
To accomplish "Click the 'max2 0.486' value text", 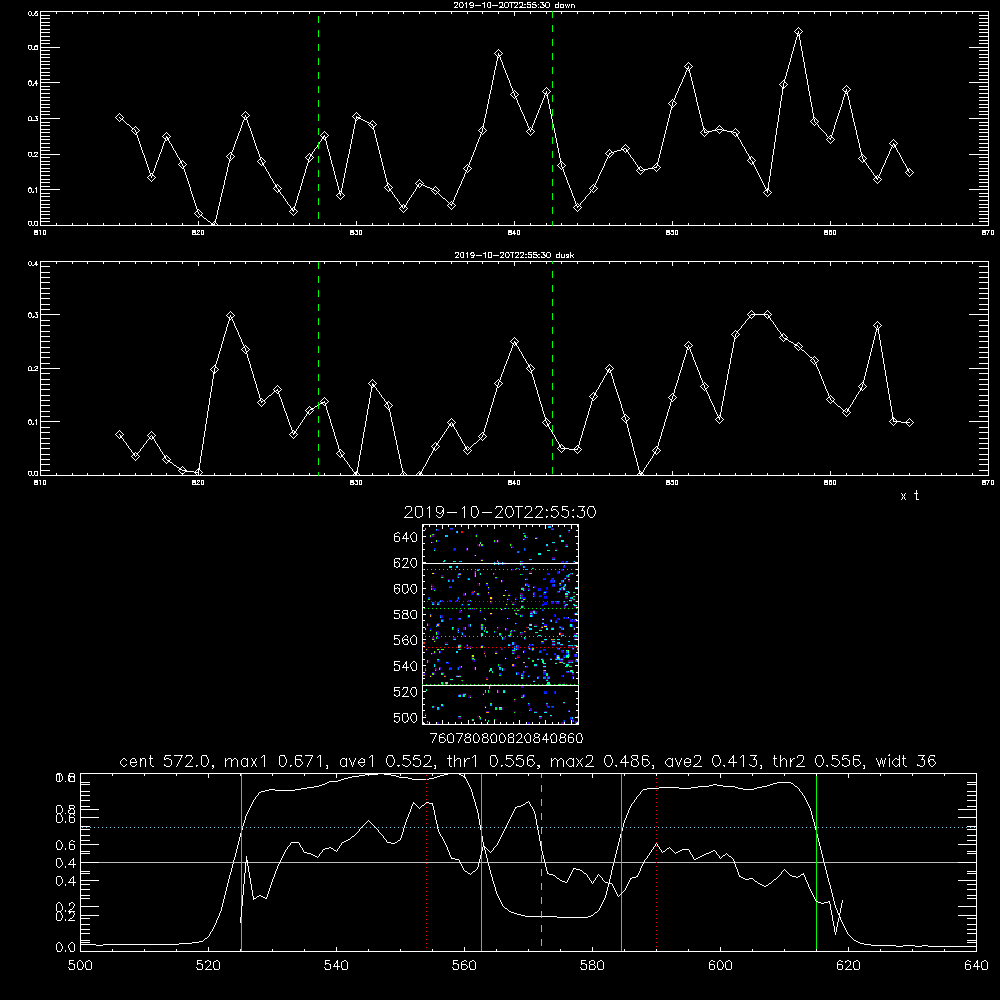I will (x=602, y=761).
